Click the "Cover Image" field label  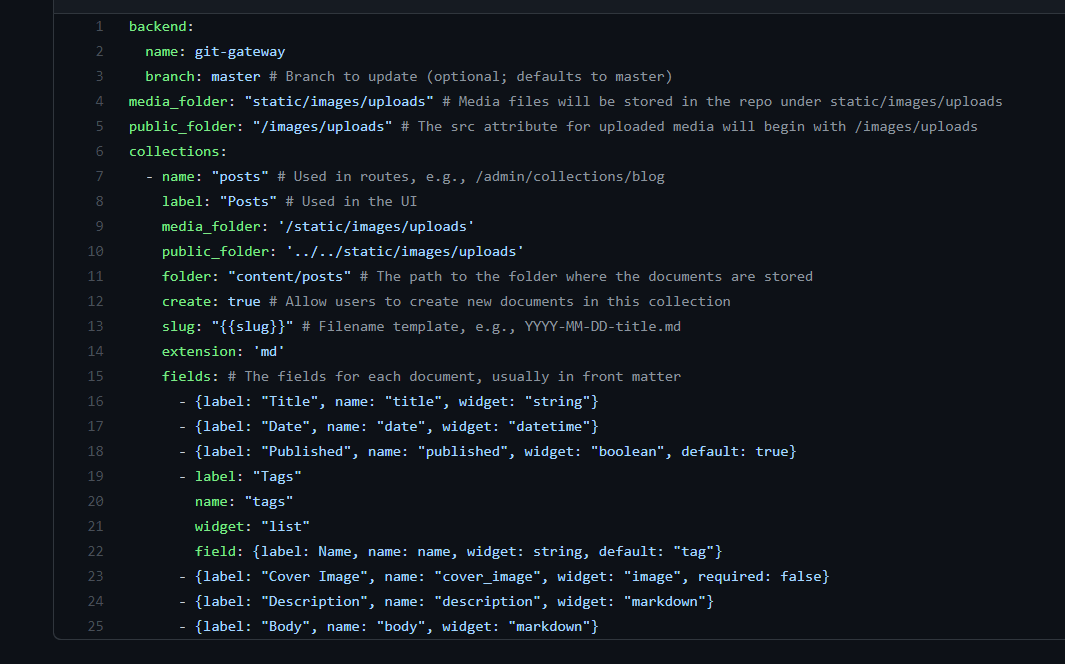[312, 576]
